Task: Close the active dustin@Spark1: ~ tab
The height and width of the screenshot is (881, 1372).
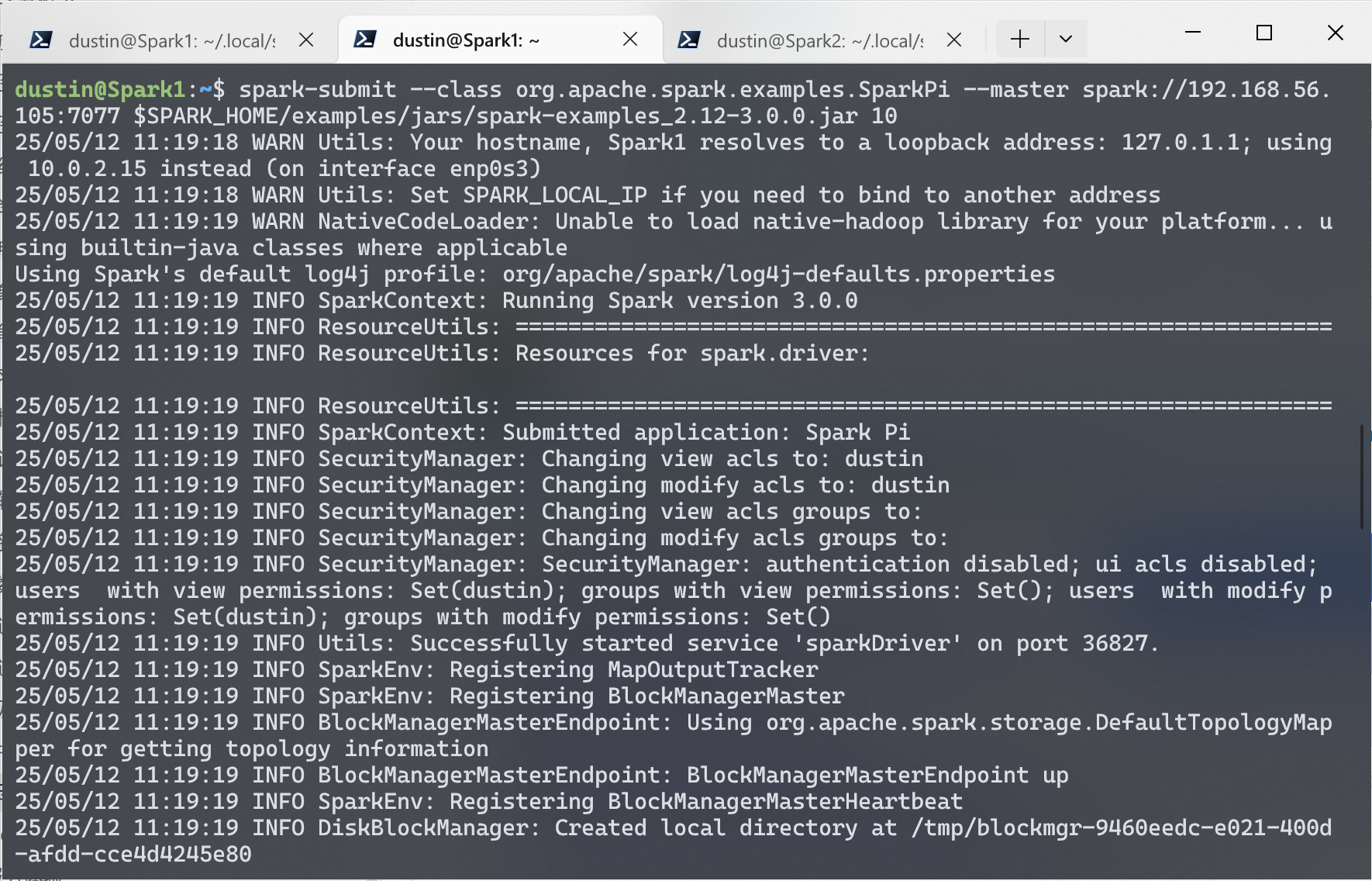Action: click(x=630, y=39)
